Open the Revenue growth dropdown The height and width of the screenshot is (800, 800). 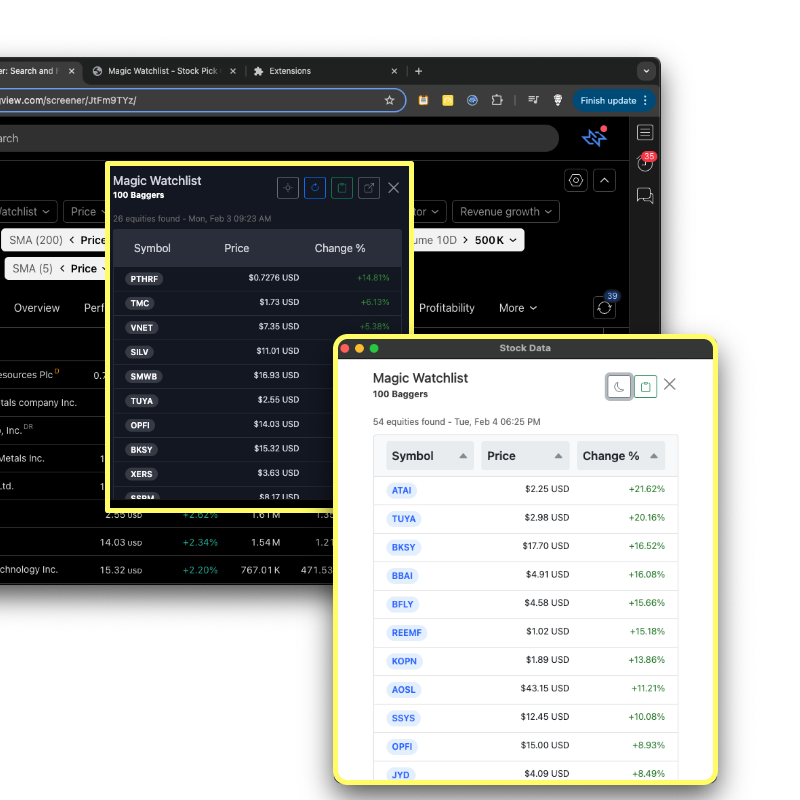(505, 211)
